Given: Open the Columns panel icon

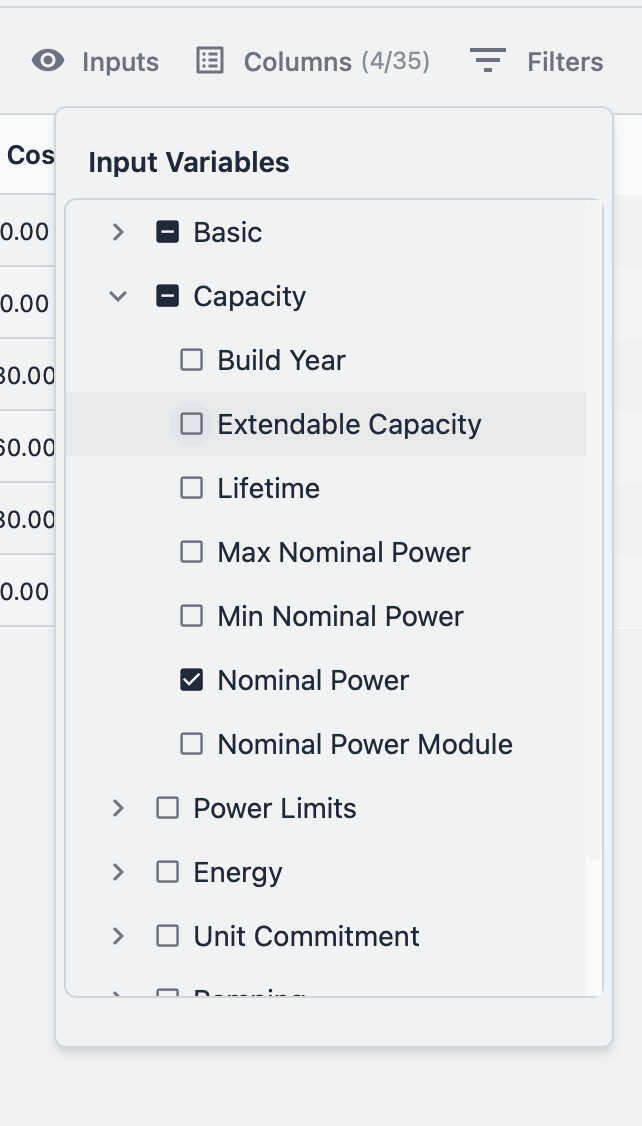Looking at the screenshot, I should coord(210,61).
